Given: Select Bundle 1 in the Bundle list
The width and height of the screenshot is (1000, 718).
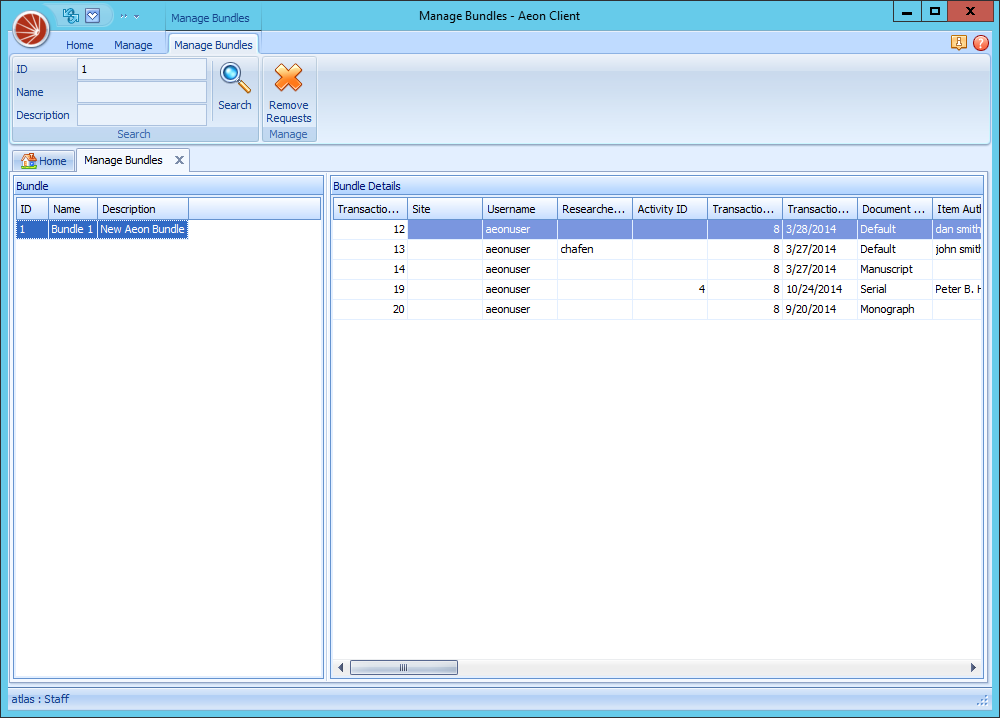Looking at the screenshot, I should point(70,229).
